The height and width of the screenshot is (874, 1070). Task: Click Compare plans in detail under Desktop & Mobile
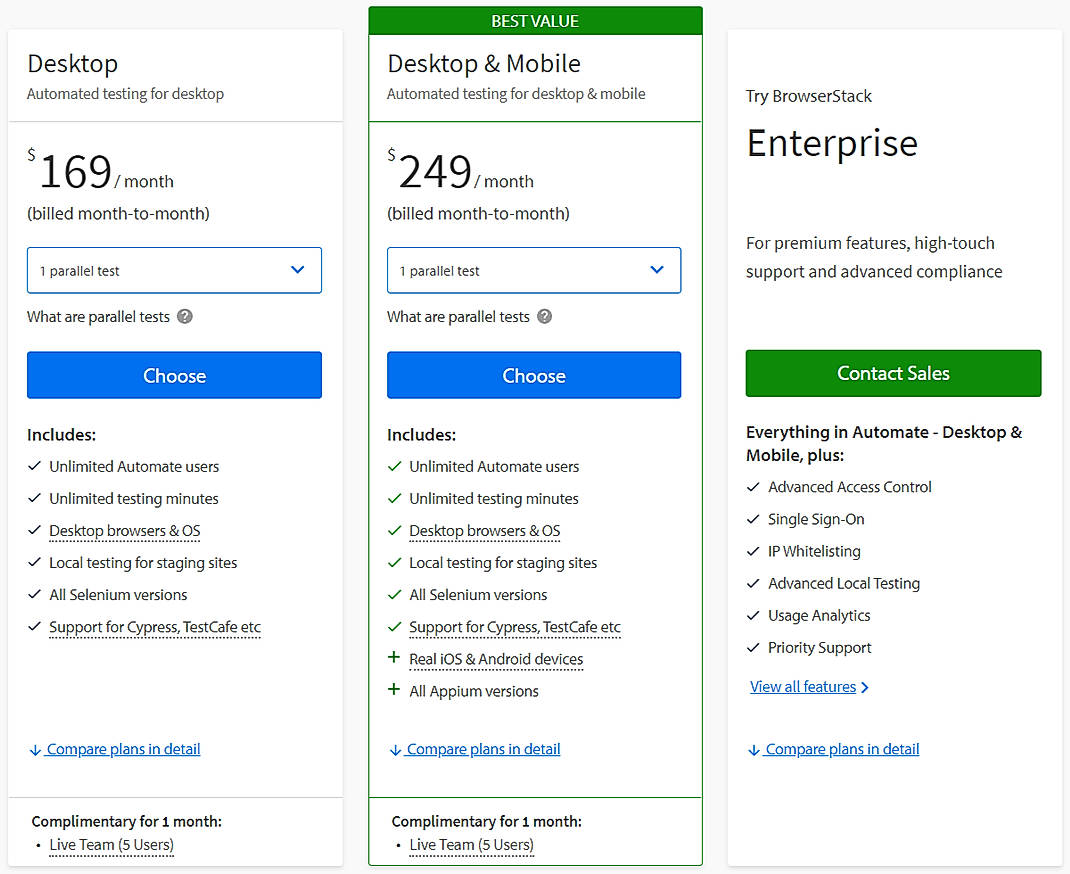(475, 749)
